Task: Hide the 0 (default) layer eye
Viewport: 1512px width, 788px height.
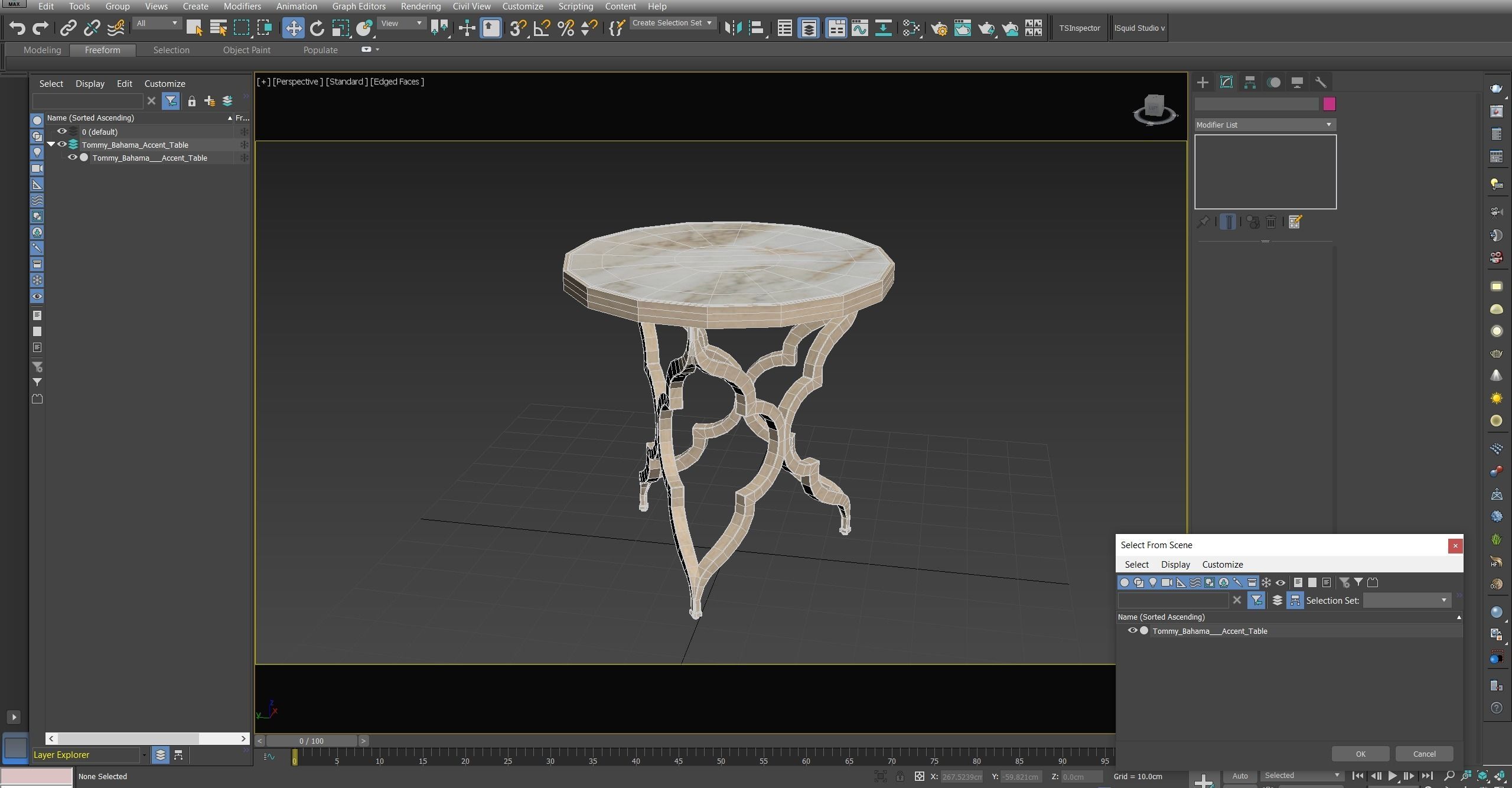Action: coord(62,131)
